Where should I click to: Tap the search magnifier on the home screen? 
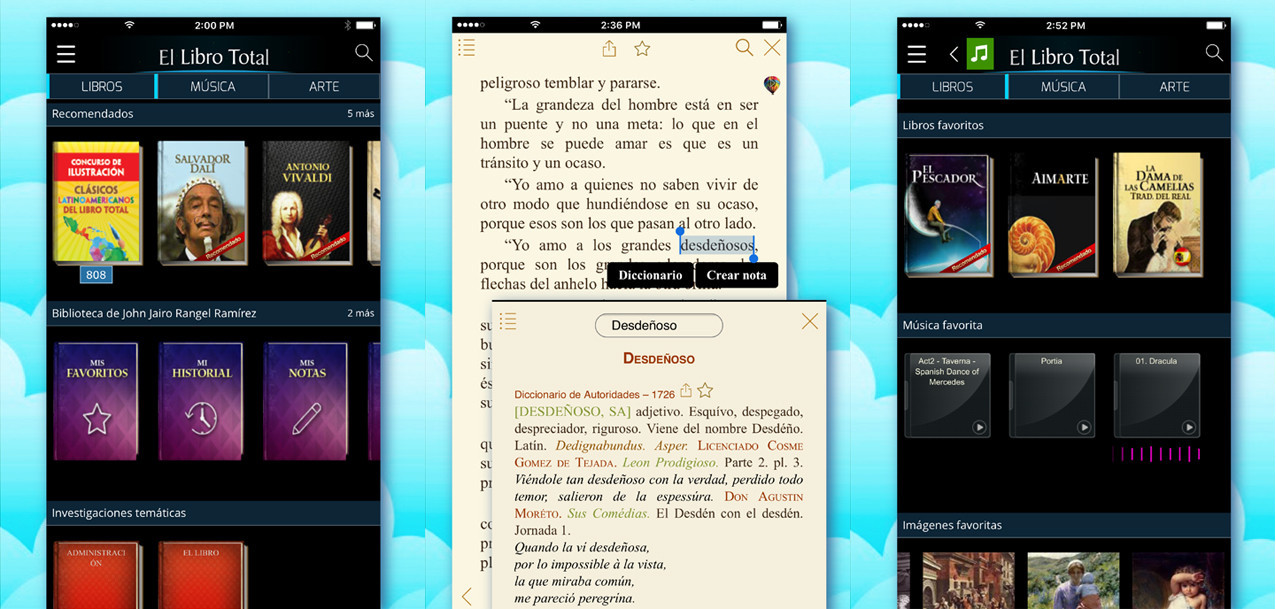[x=363, y=54]
